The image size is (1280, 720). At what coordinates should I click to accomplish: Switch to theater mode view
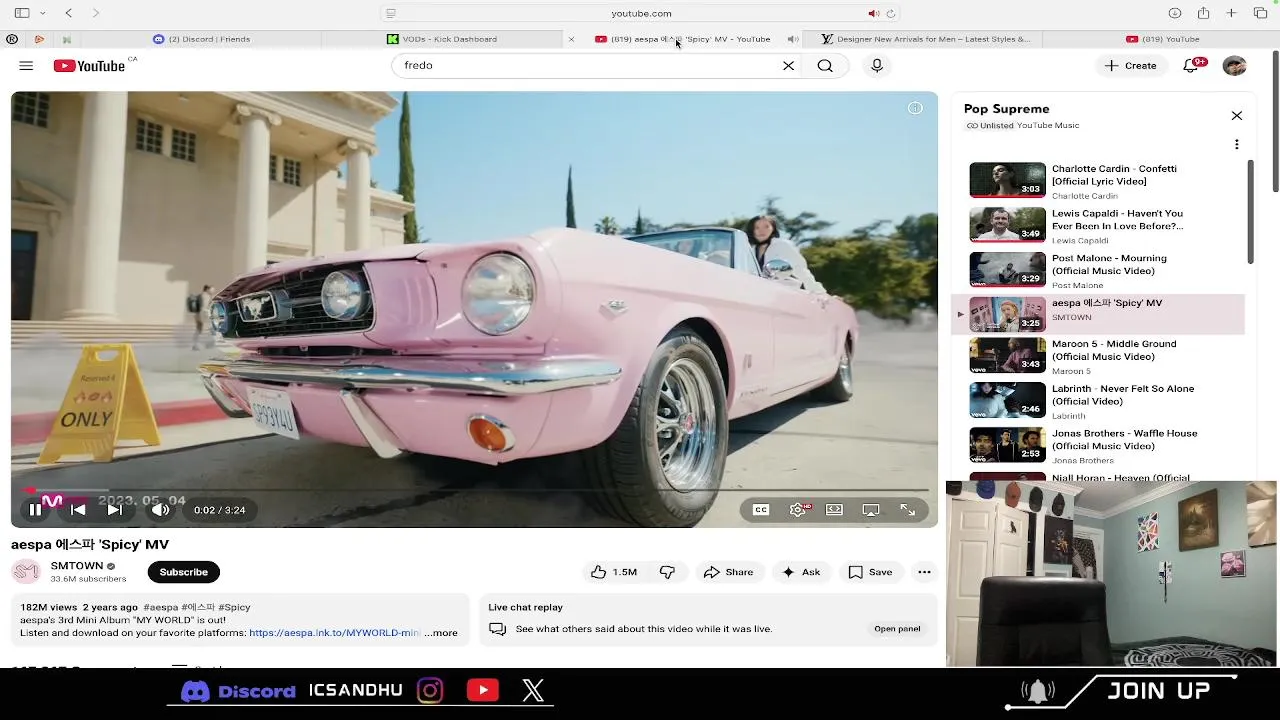point(834,510)
